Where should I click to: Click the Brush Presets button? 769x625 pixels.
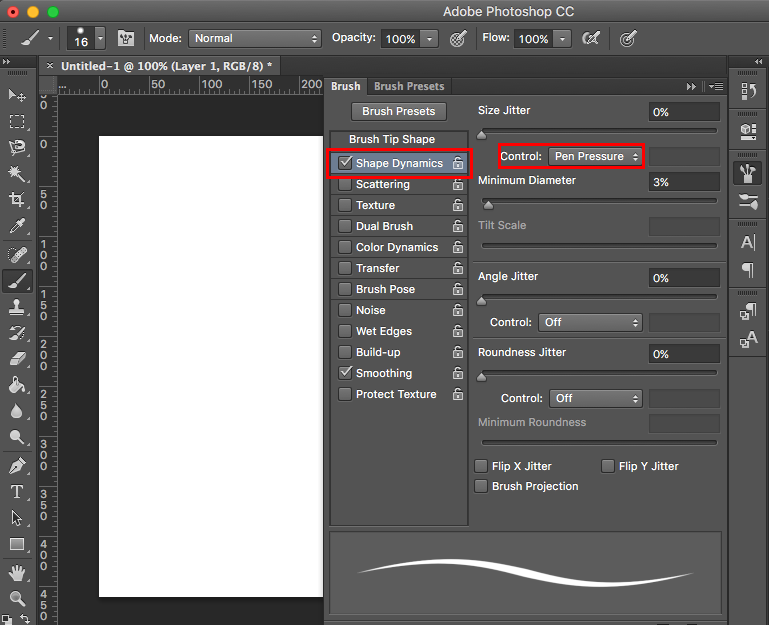pos(398,112)
